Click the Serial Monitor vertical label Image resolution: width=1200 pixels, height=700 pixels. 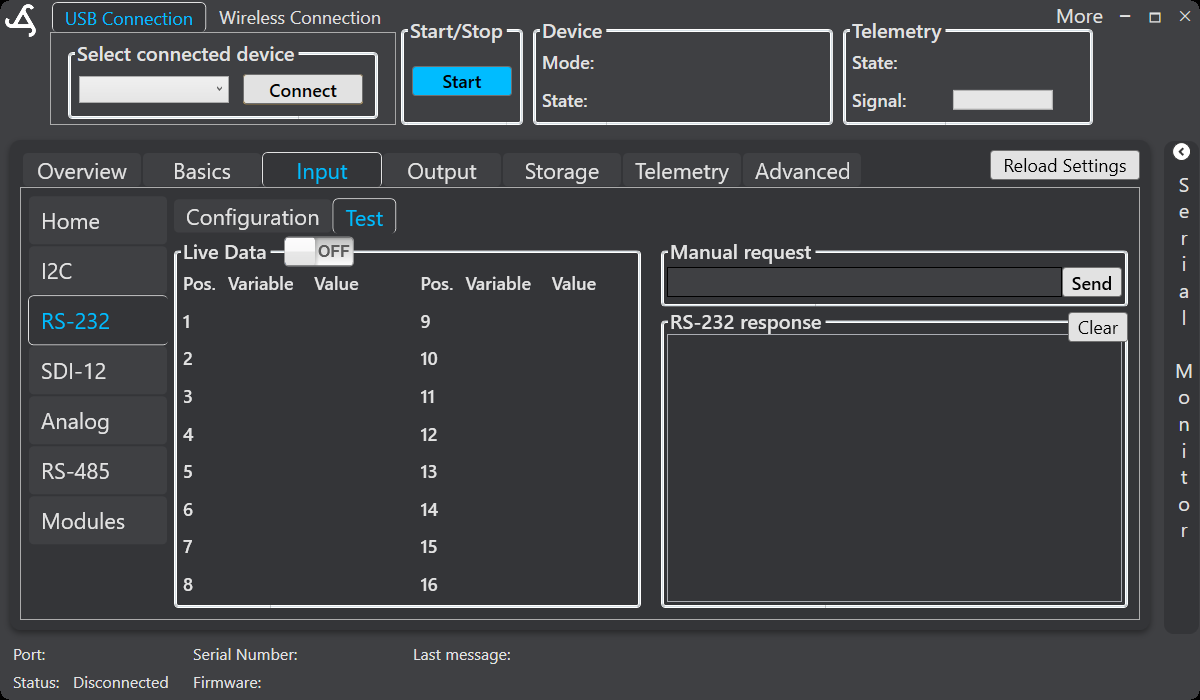tap(1184, 358)
